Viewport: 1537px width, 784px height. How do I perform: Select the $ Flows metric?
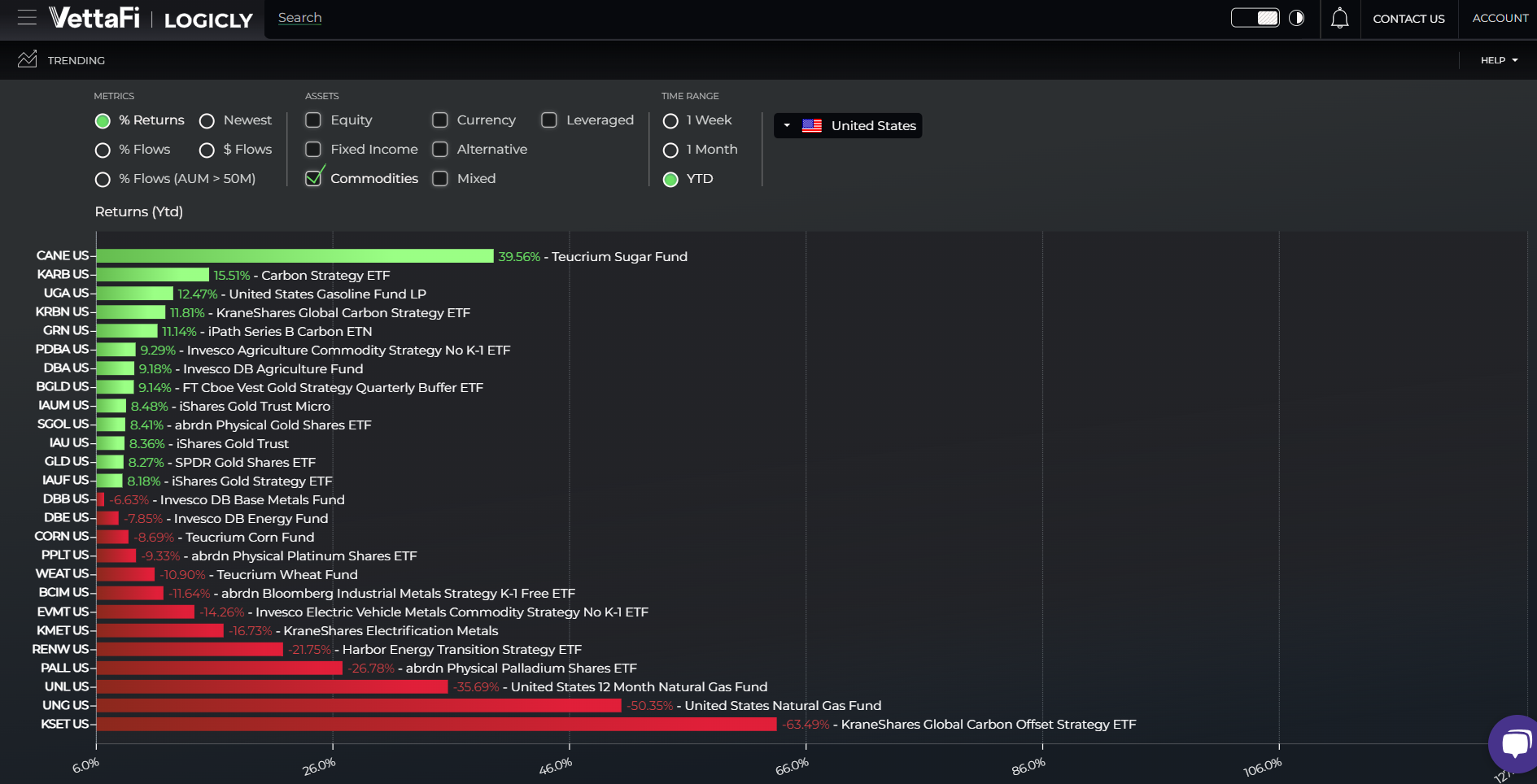pos(207,150)
